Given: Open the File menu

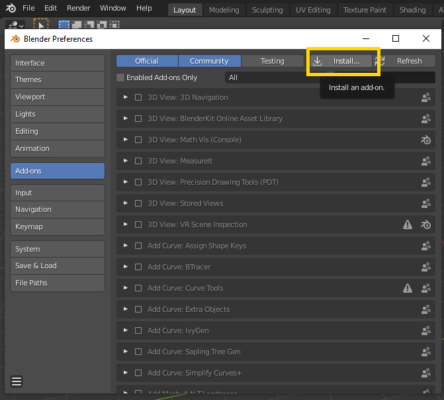Looking at the screenshot, I should (x=28, y=8).
